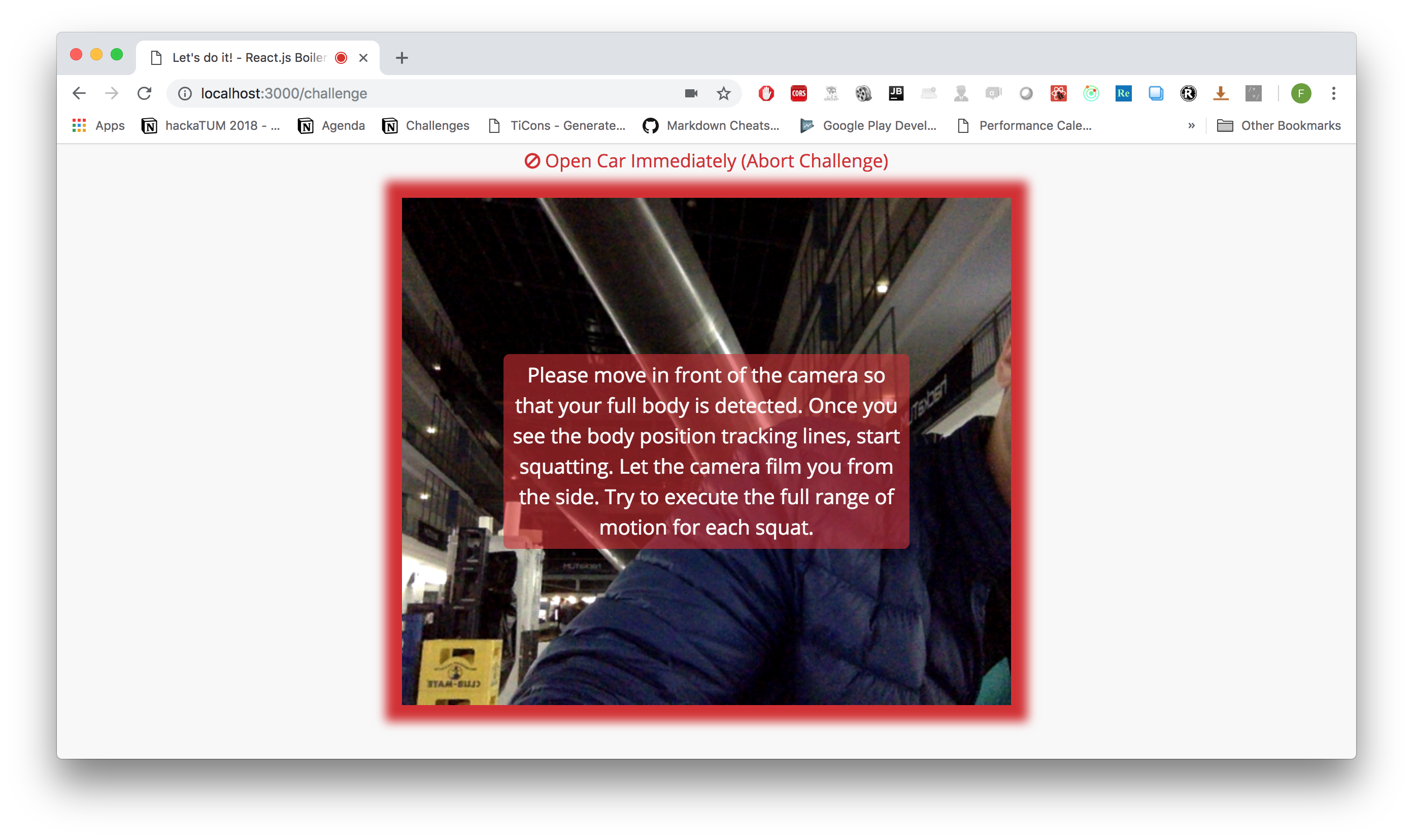Open the Chrome three-dot menu
The height and width of the screenshot is (840, 1413).
tap(1333, 93)
